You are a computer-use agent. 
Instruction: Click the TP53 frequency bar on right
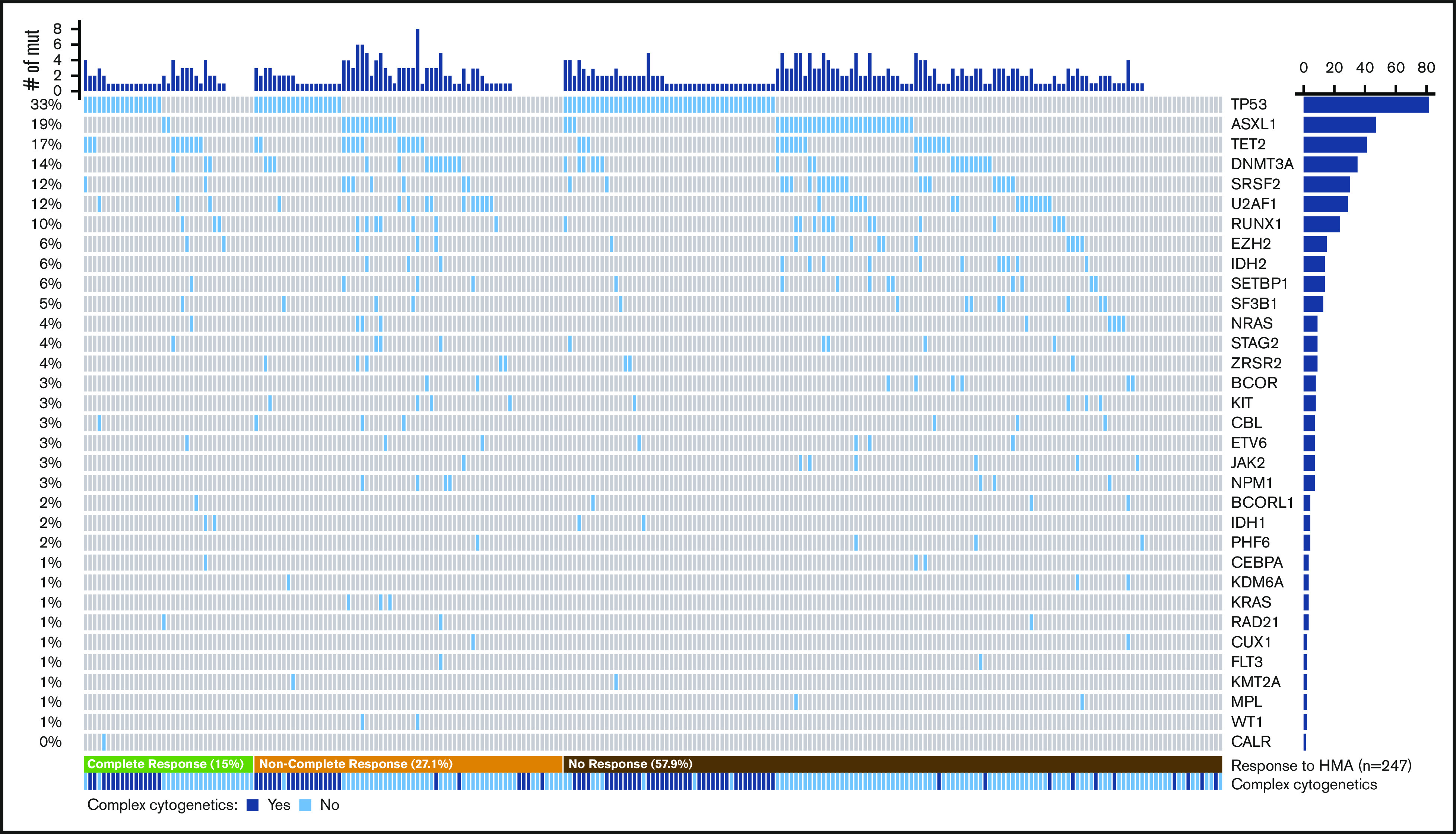point(1366,105)
